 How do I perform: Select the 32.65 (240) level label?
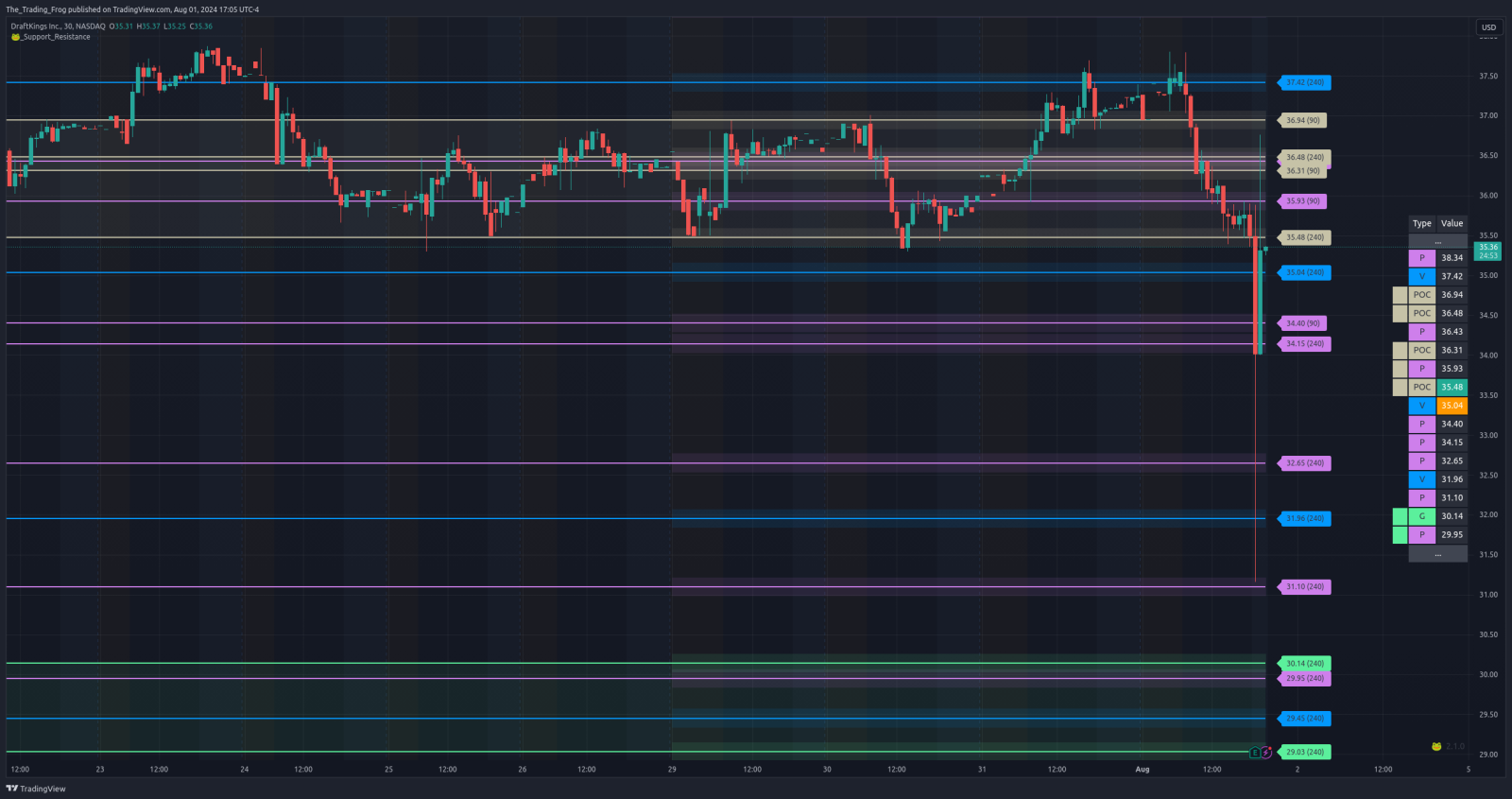point(1304,463)
